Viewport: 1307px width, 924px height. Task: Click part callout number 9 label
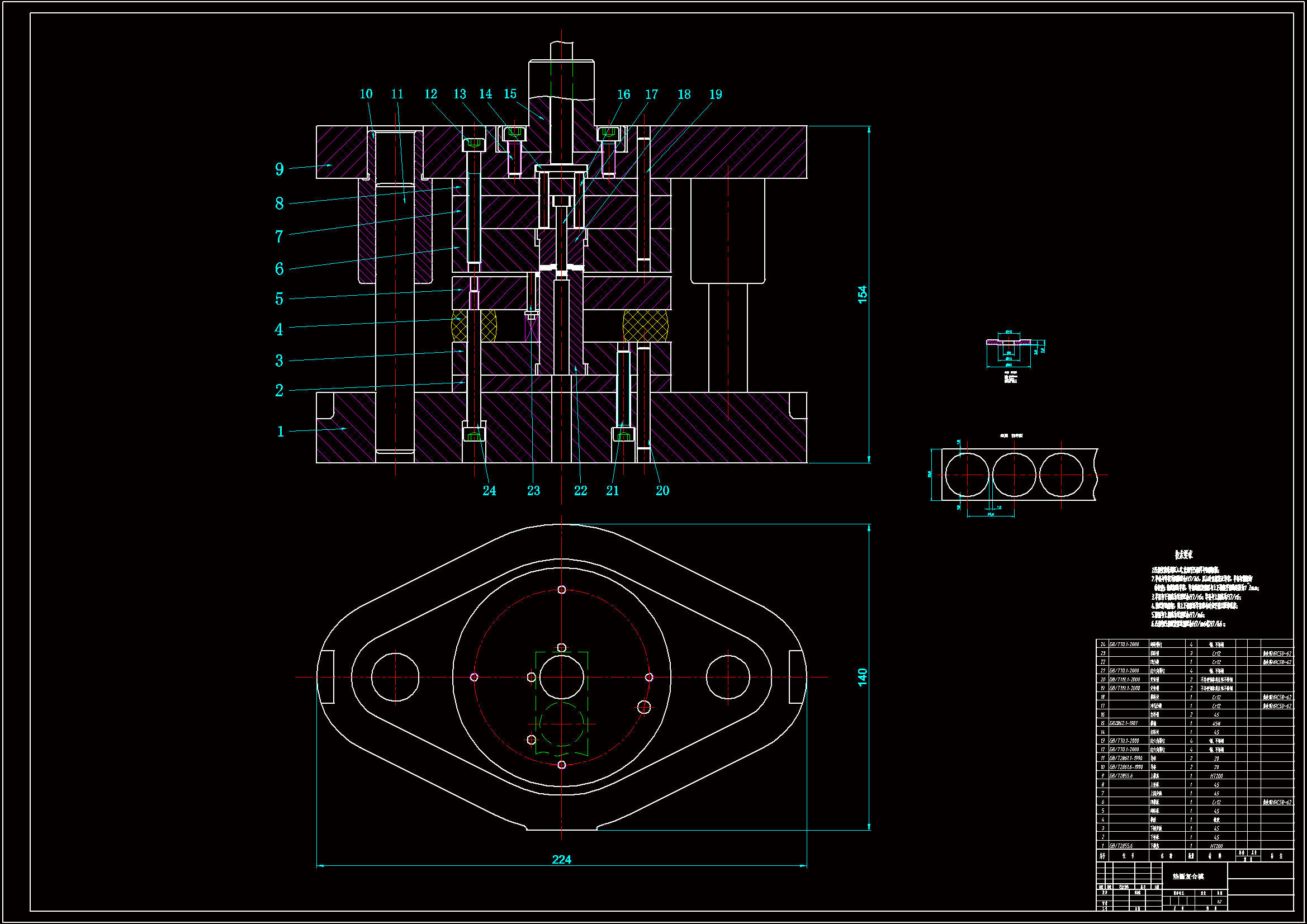(279, 169)
